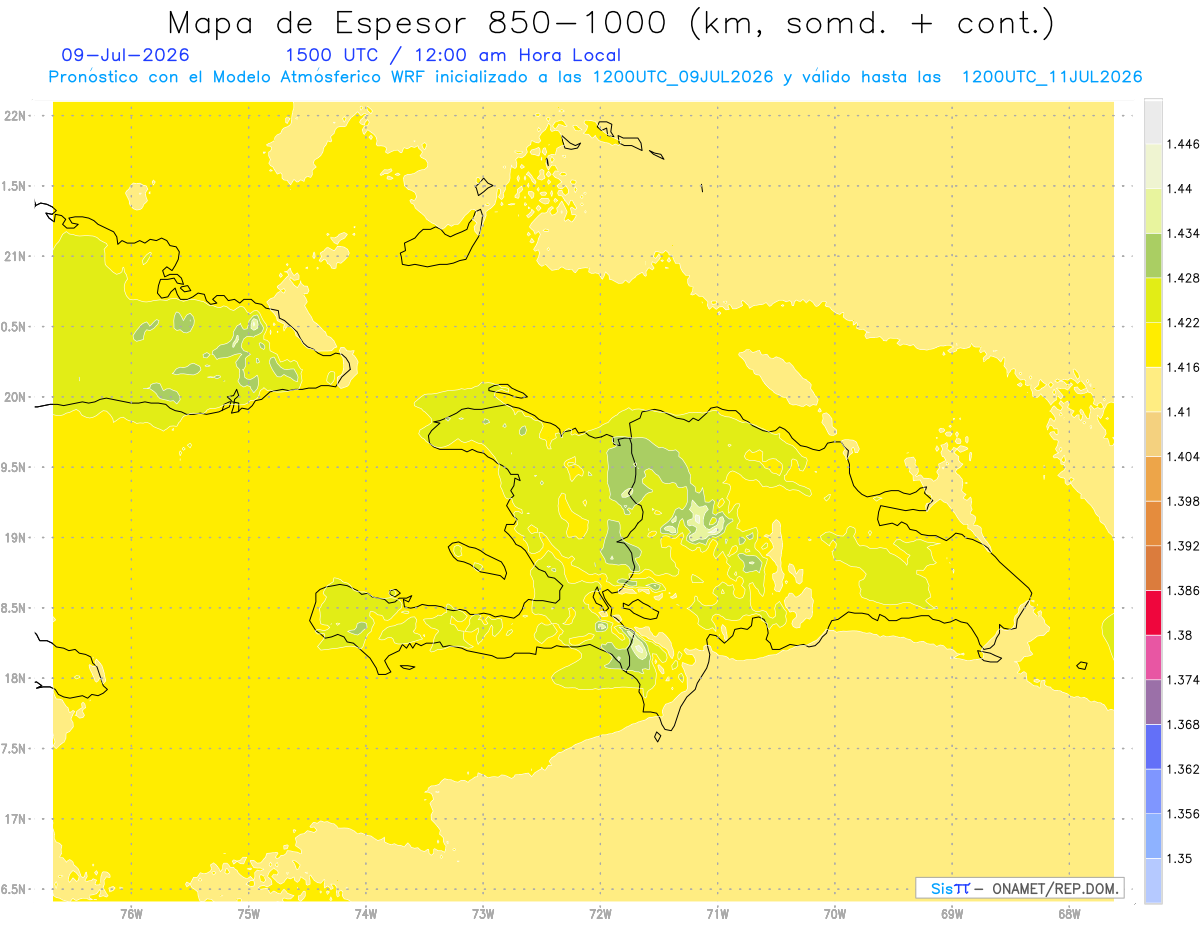Click the legend value '1.422'
The height and width of the screenshot is (927, 1200).
point(1182,323)
